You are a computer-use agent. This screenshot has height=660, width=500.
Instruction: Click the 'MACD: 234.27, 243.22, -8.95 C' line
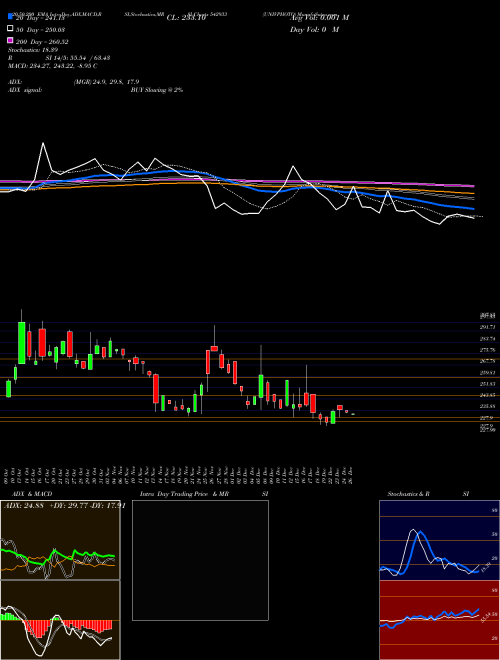click(x=53, y=66)
